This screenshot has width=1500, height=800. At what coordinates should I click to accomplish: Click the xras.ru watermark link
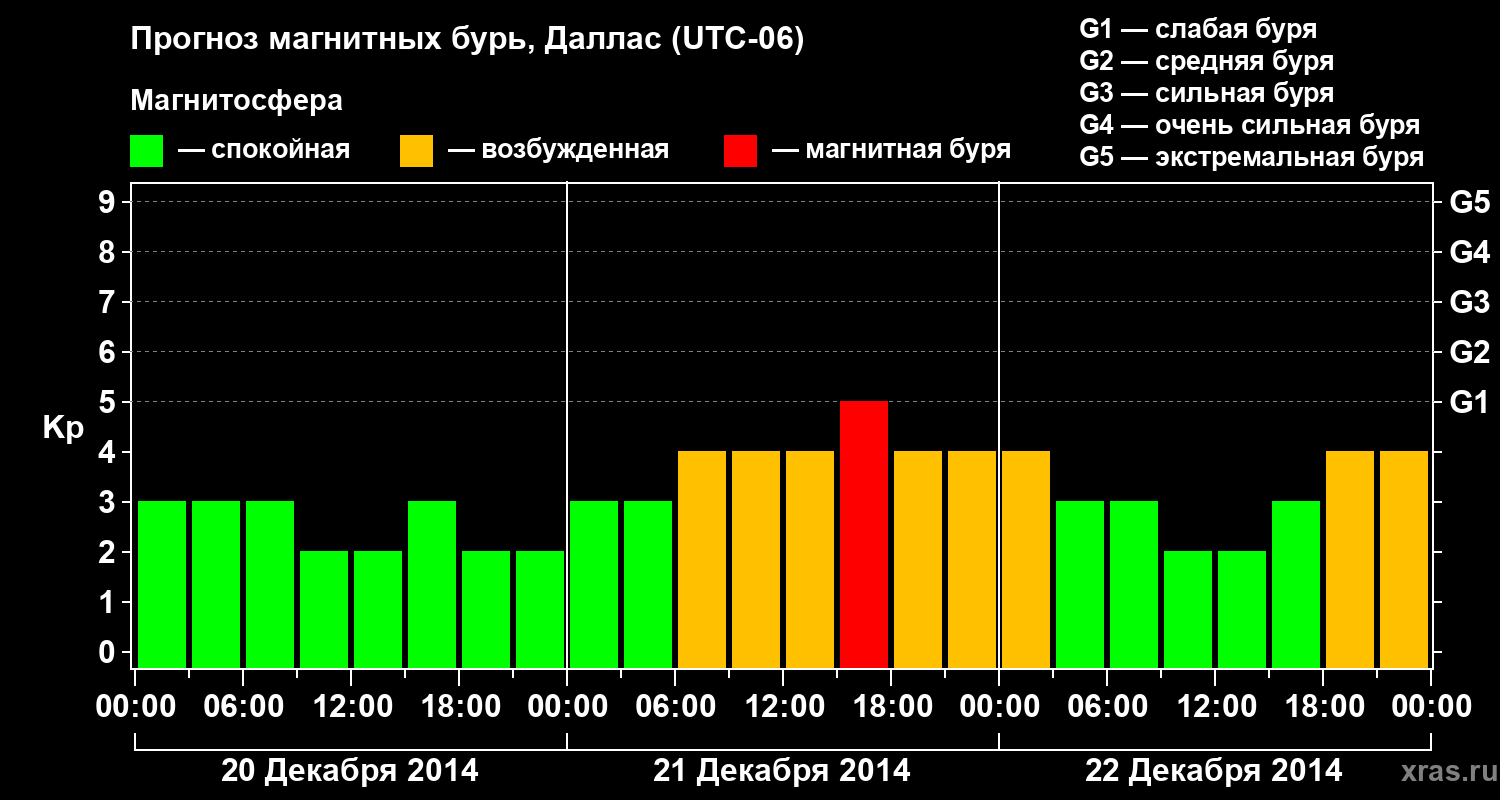click(x=1444, y=771)
